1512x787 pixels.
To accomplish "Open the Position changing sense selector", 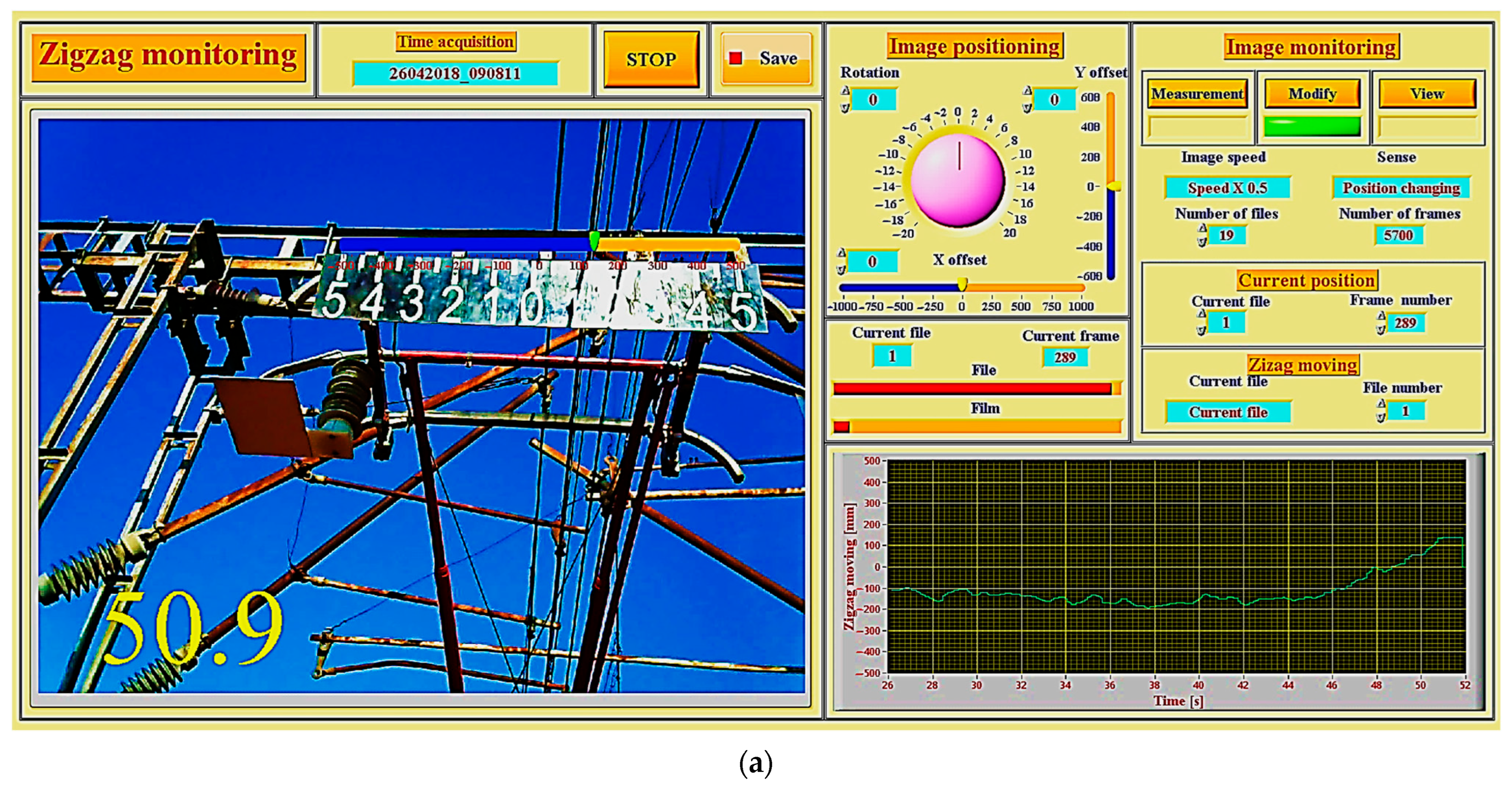I will coord(1401,188).
